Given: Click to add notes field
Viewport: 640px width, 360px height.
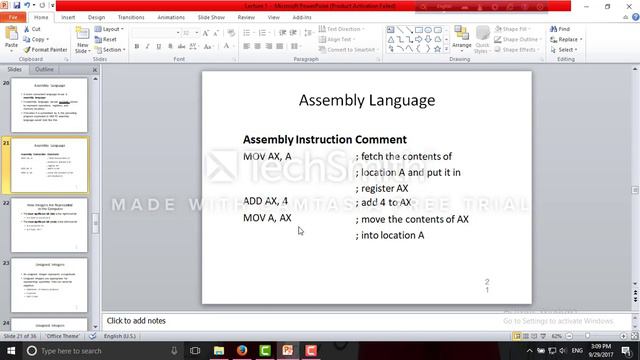Looking at the screenshot, I should tap(367, 321).
